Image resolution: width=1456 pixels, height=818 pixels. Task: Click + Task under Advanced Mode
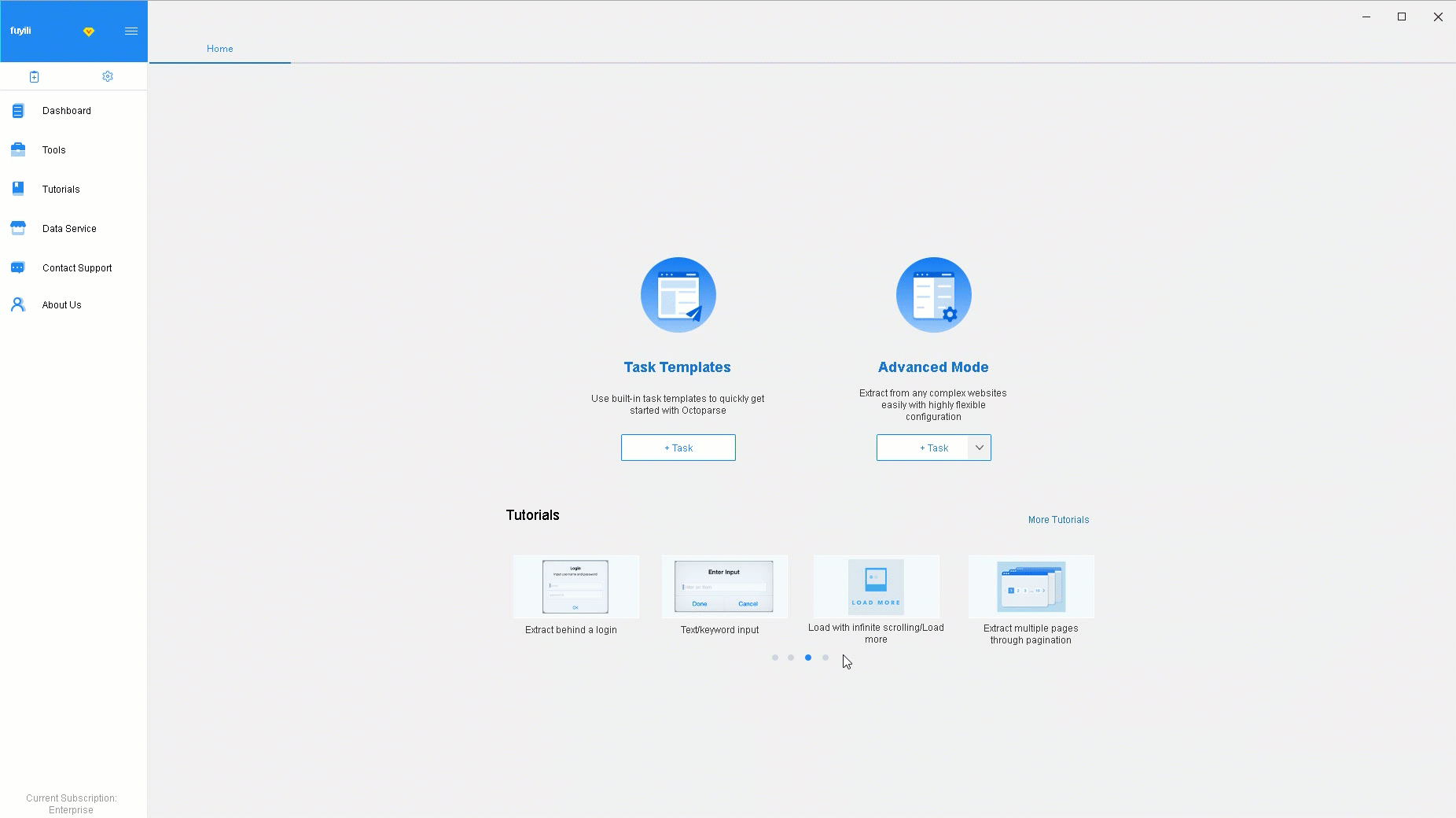coord(922,448)
